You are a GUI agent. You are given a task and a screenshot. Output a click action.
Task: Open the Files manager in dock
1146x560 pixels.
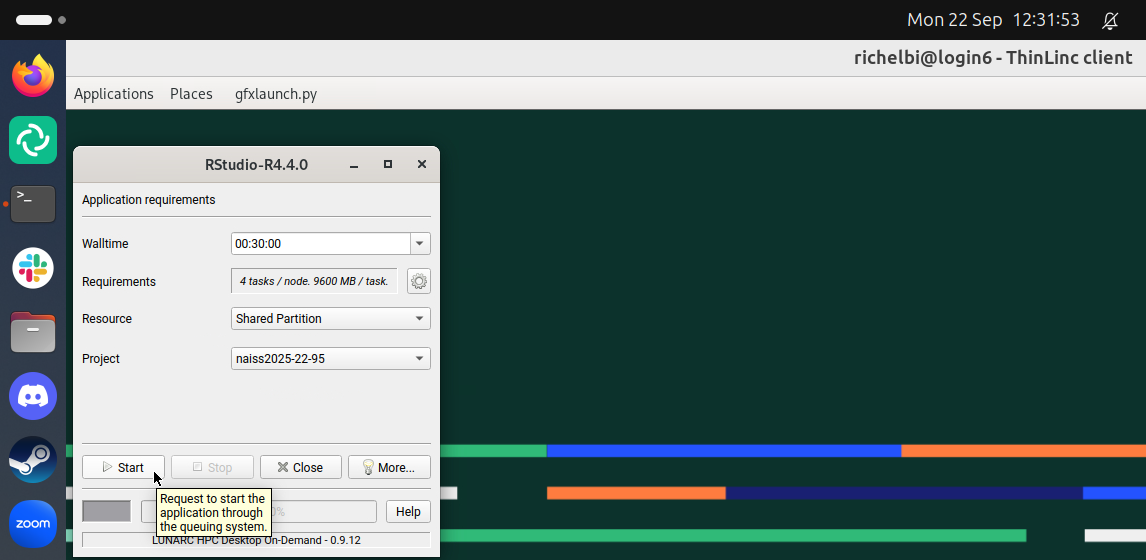[33, 332]
